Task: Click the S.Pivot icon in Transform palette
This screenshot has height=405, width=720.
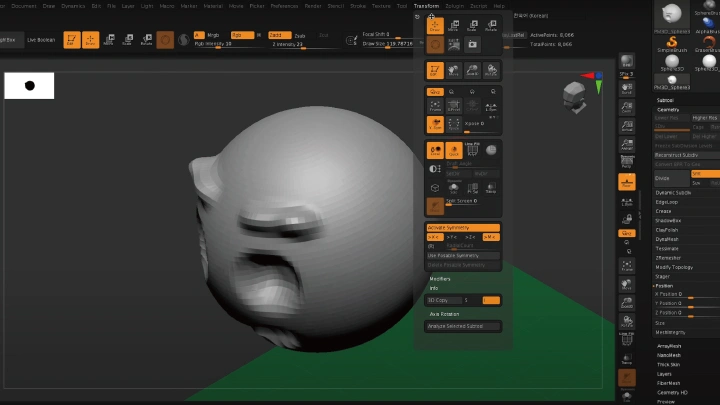Action: (x=454, y=106)
